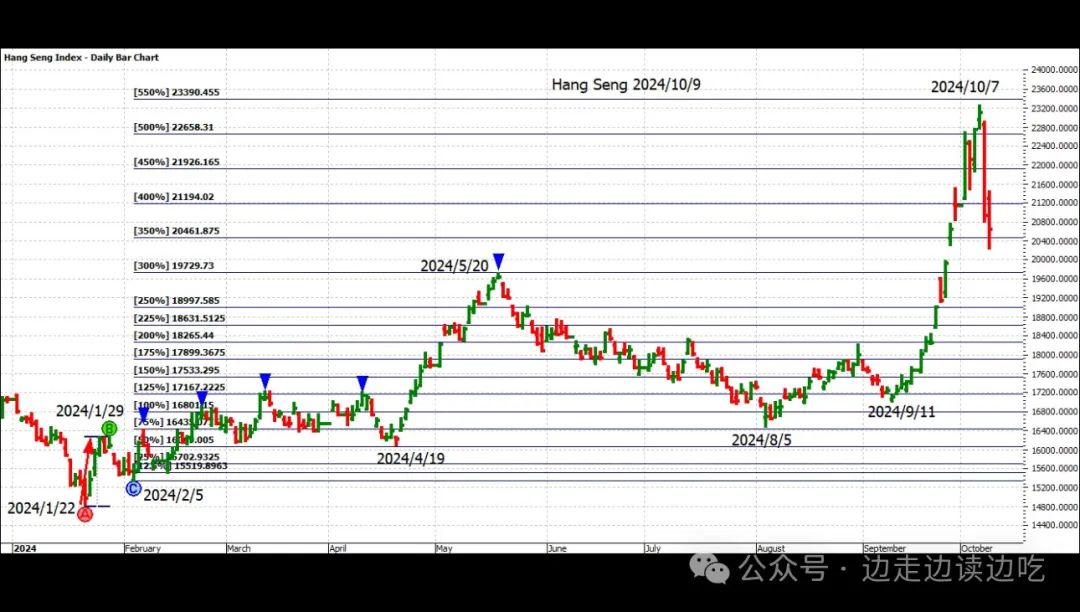Screen dimensions: 1080x612
Task: Select the 2024/4/19 date label
Action: point(411,458)
